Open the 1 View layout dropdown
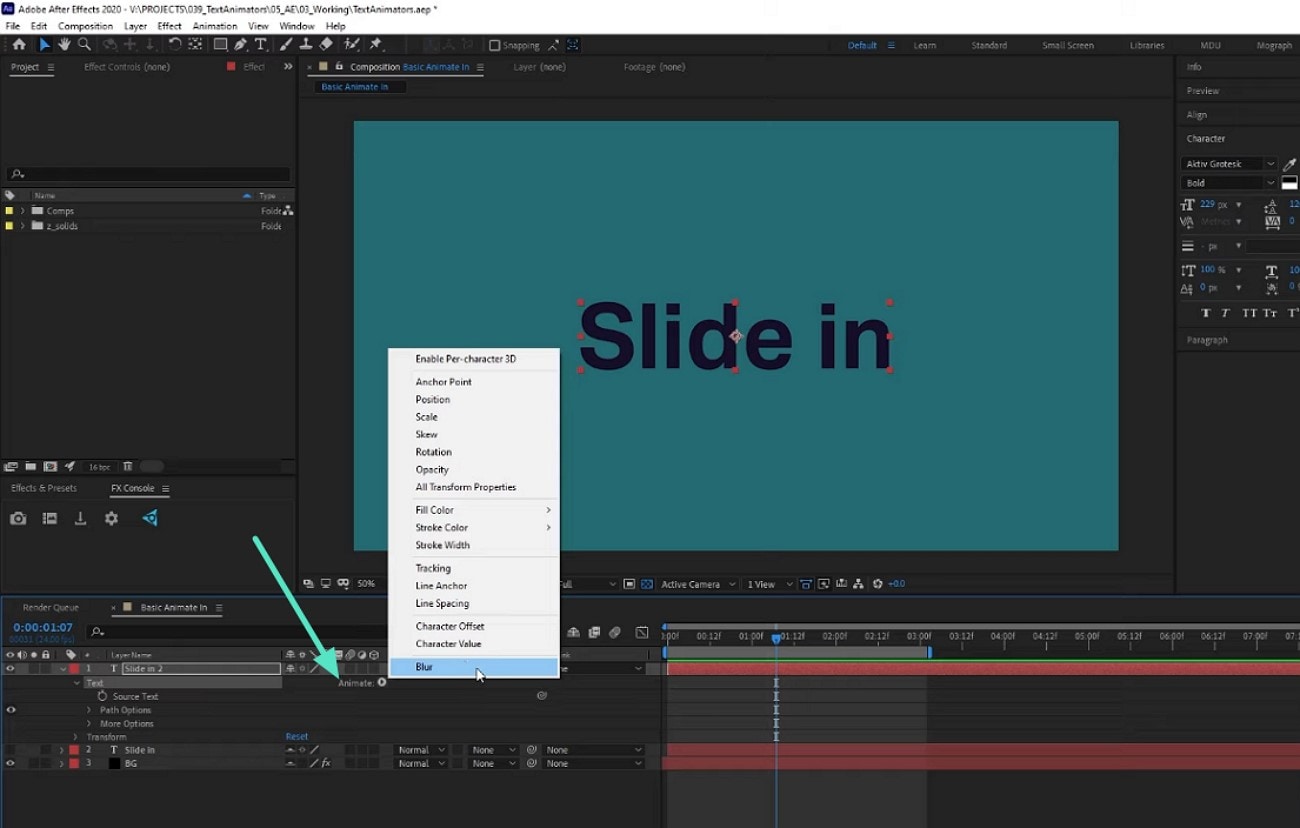Screen dimensions: 1300x828 768,584
